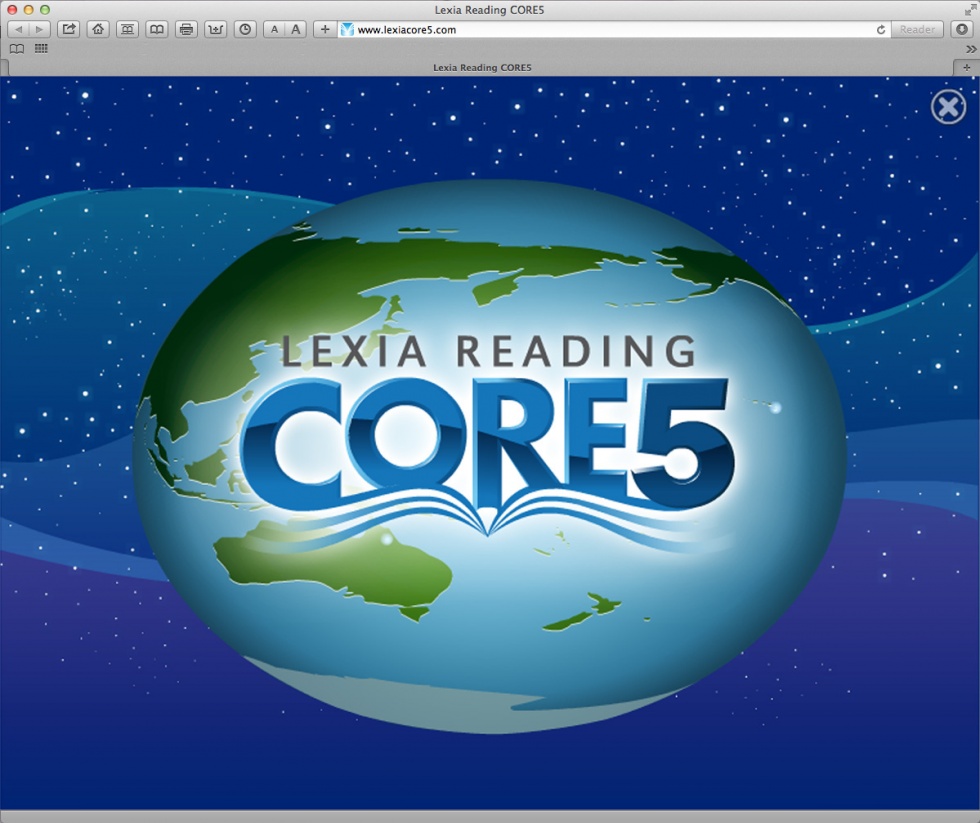The height and width of the screenshot is (823, 980).
Task: Decrease text size with small A
Action: (x=274, y=29)
